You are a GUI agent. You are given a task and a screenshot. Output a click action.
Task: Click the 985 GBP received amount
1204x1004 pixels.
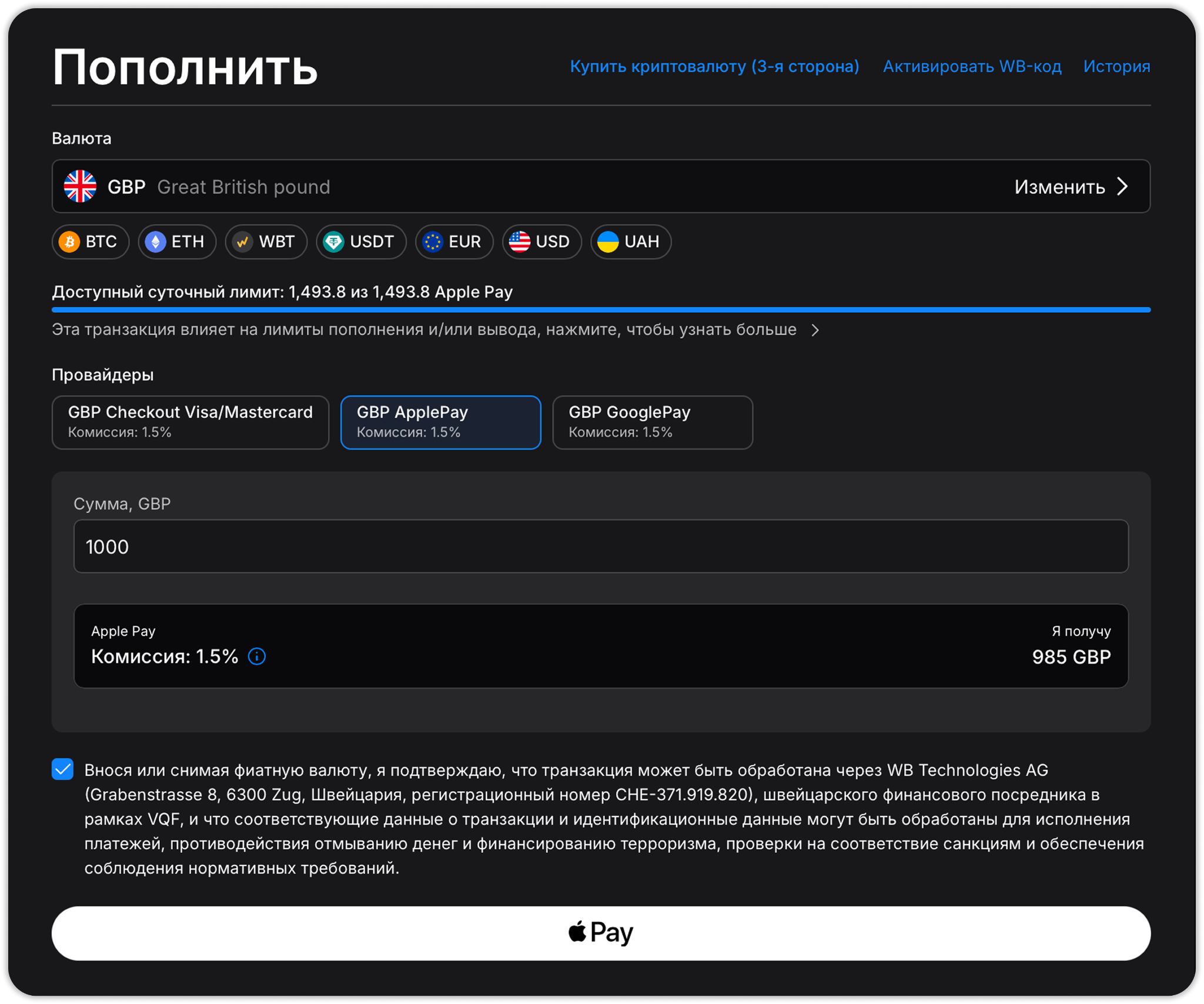[1071, 657]
